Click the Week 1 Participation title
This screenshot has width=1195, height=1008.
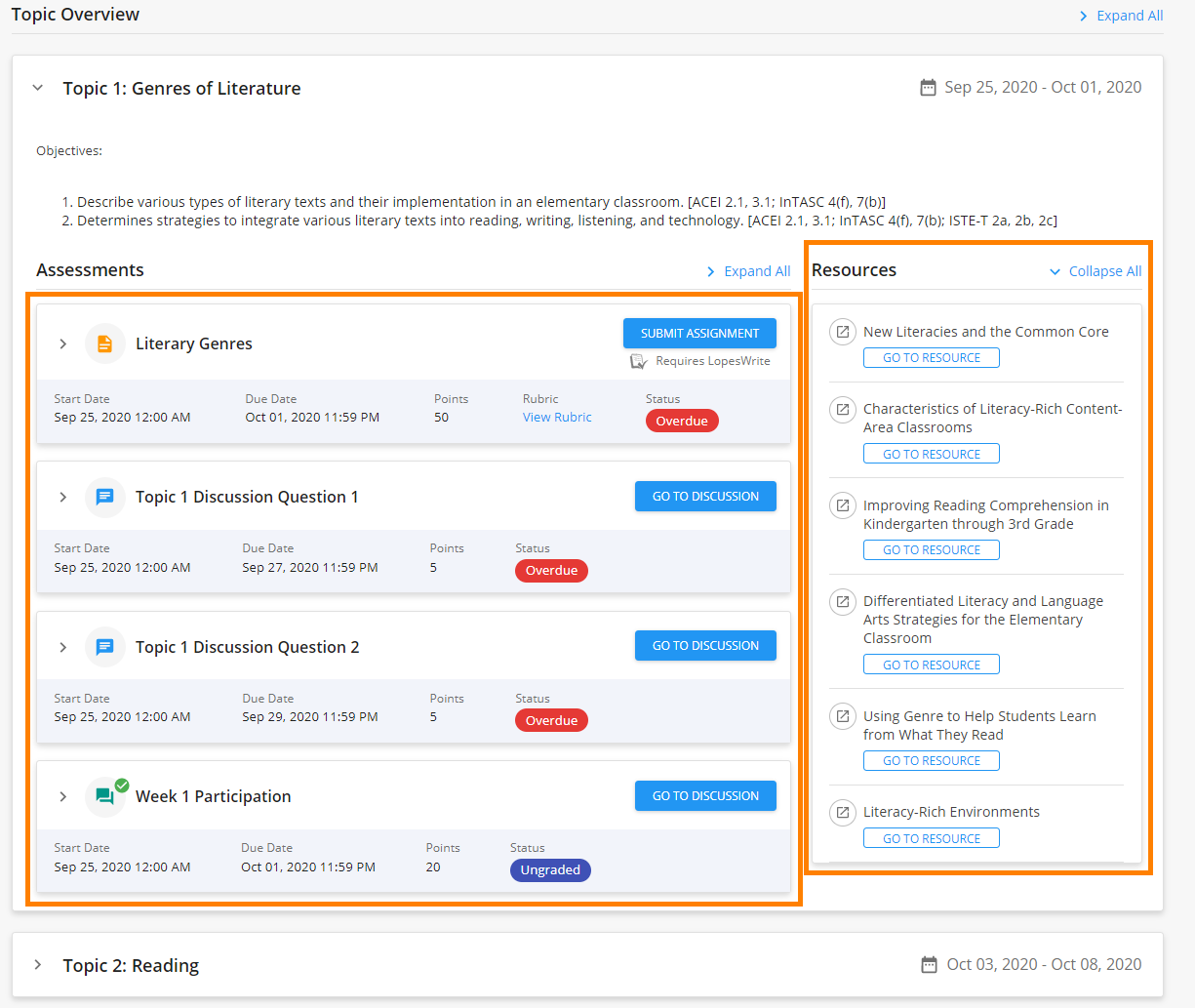214,796
